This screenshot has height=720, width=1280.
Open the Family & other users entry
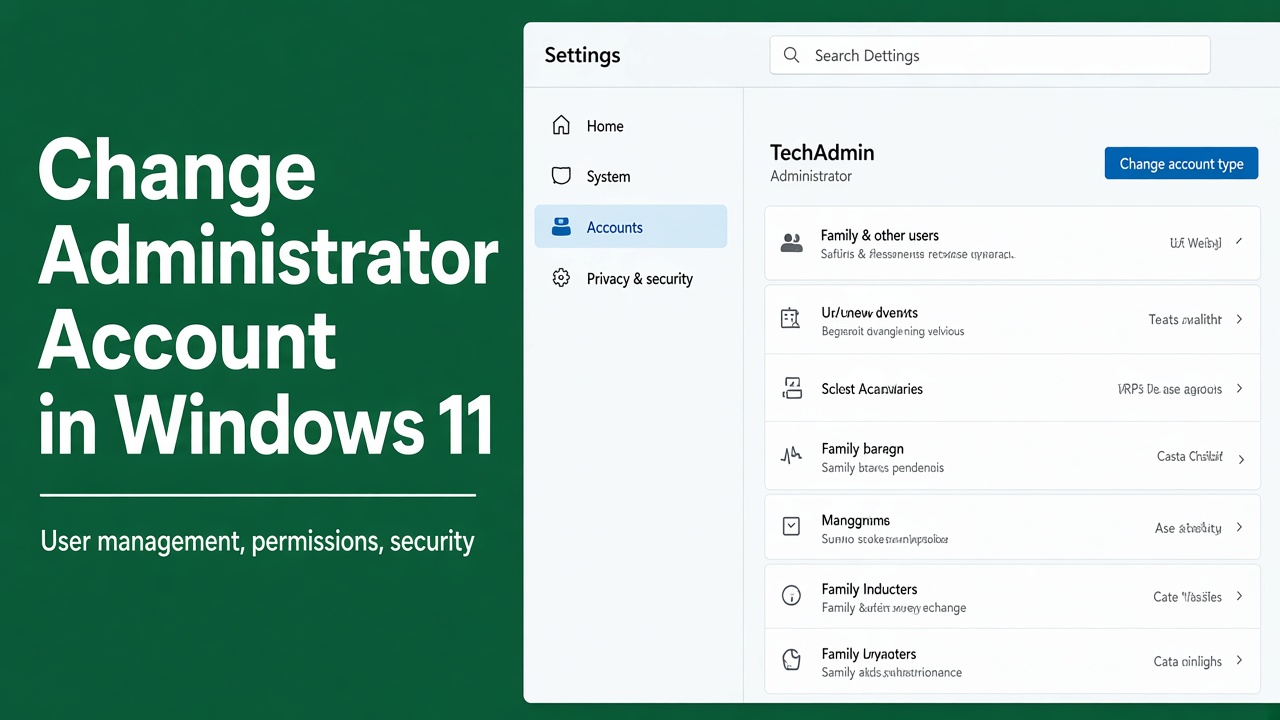pos(1012,243)
